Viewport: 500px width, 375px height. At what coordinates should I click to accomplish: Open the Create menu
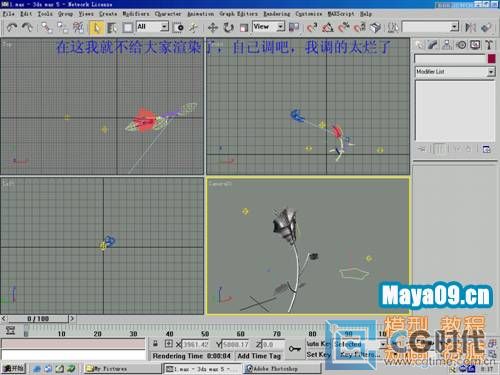click(108, 14)
